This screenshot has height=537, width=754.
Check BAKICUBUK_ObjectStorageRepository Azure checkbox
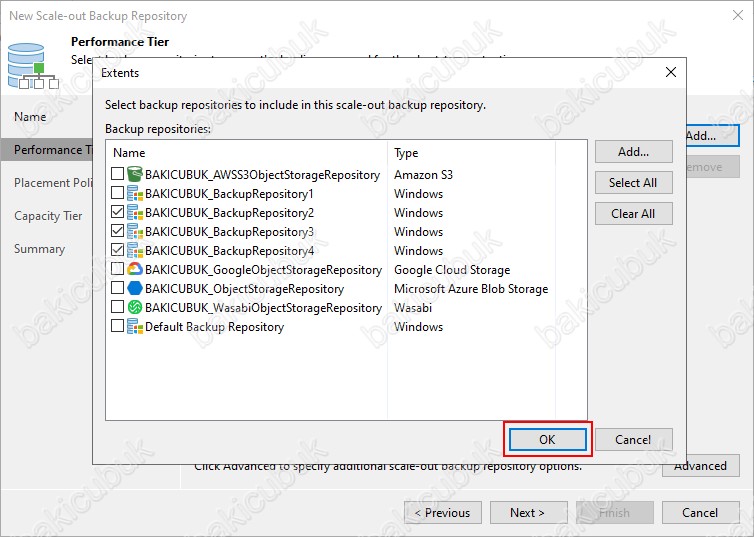[117, 287]
